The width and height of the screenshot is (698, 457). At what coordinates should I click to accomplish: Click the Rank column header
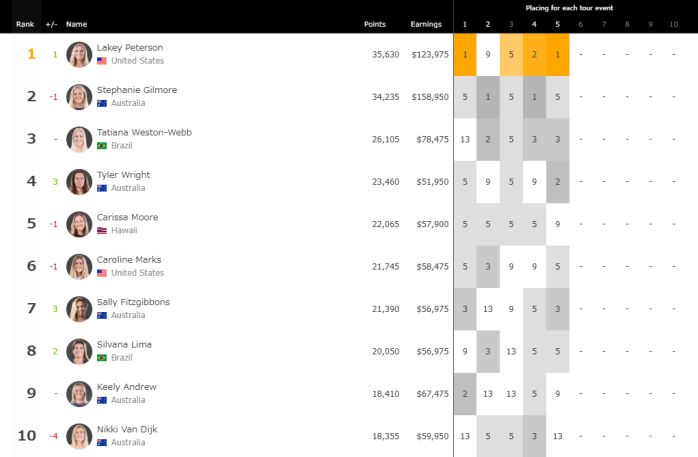point(25,23)
